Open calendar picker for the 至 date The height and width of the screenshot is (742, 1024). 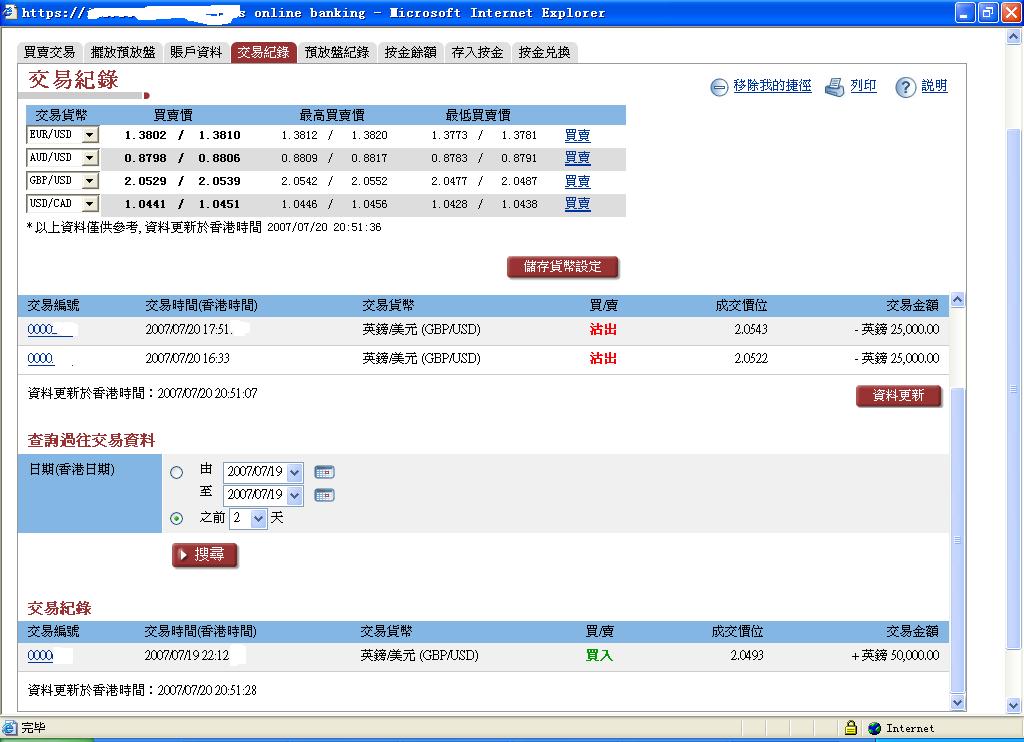click(x=324, y=495)
